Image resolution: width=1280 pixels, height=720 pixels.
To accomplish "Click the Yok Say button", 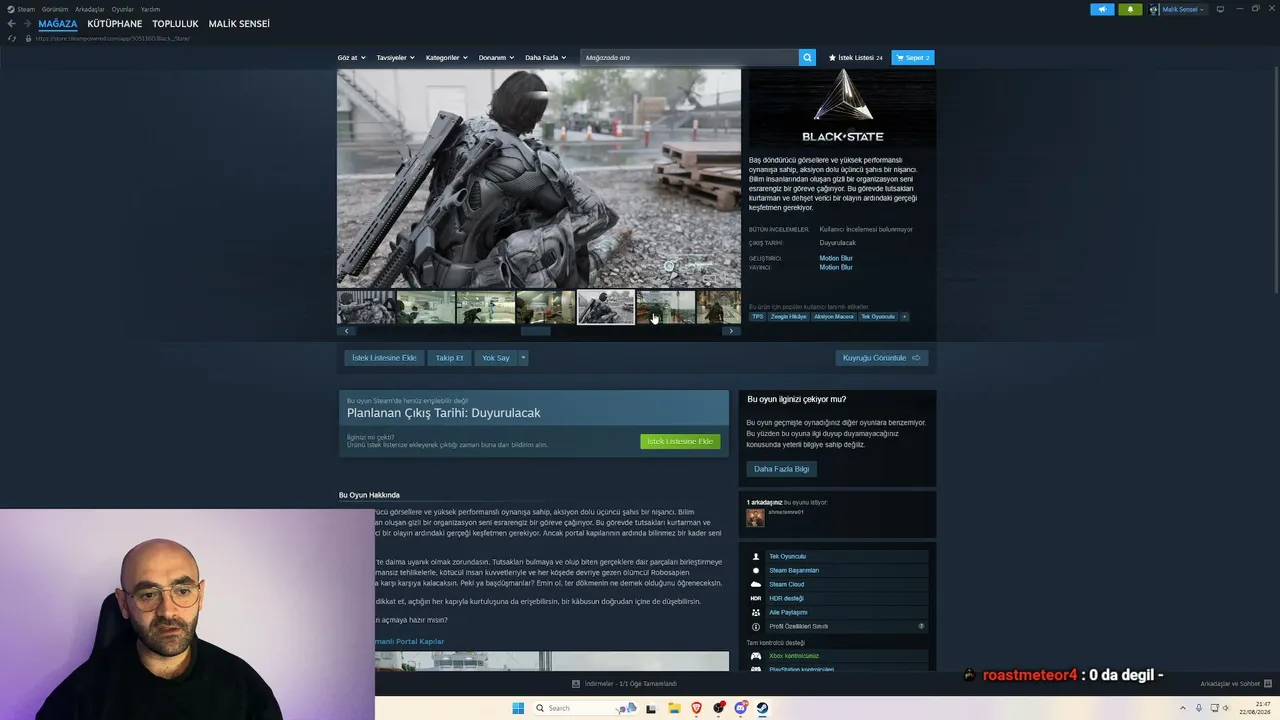I will (496, 358).
